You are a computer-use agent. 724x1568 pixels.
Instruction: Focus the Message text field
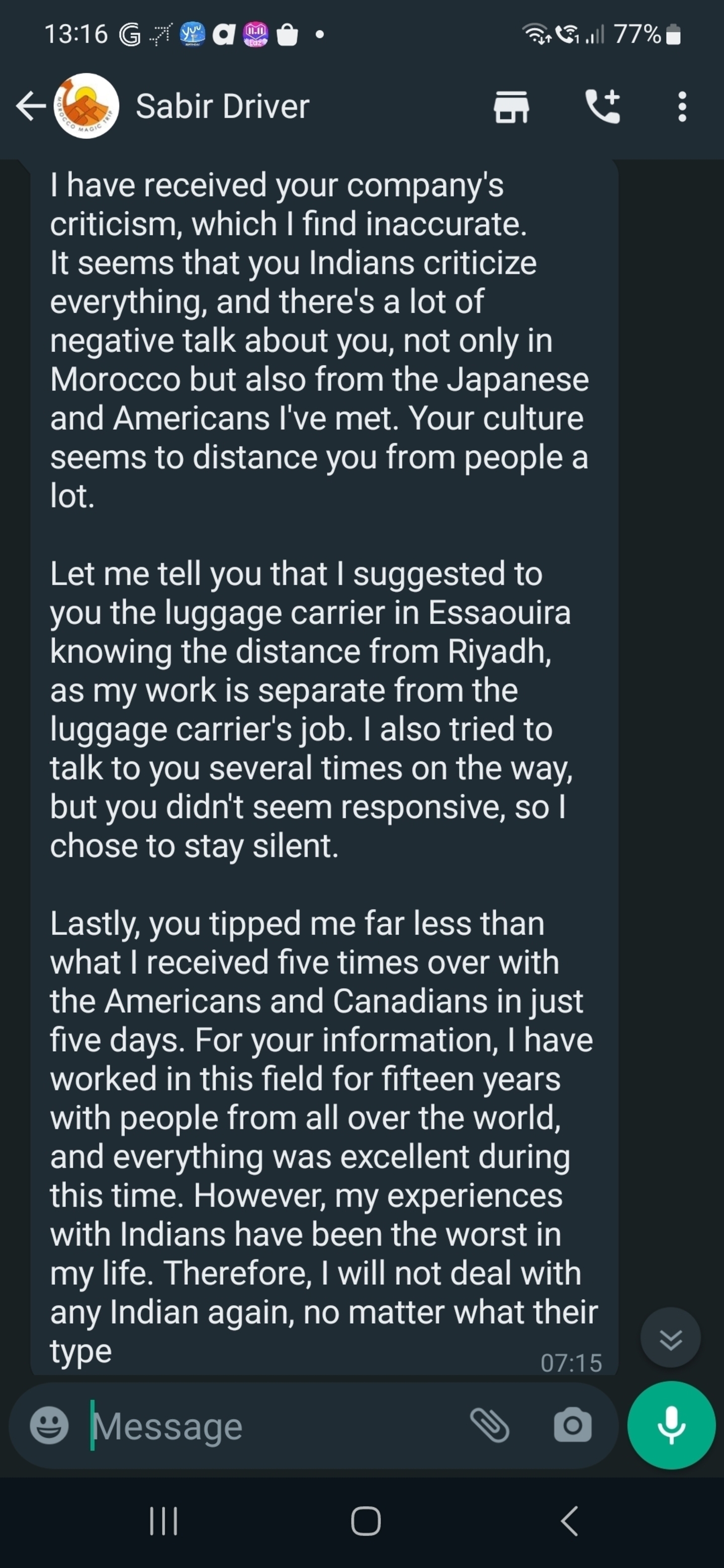point(274,1426)
